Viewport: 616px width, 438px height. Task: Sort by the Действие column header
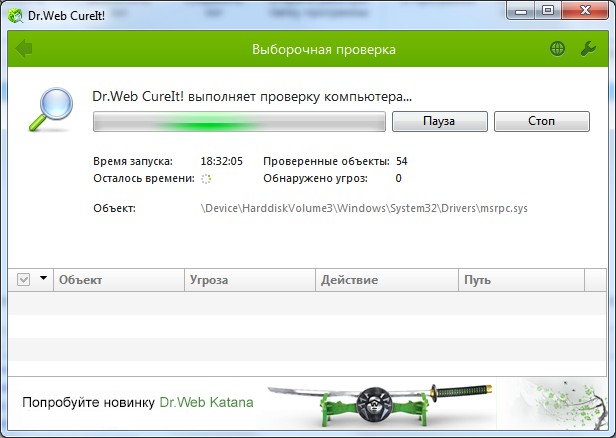coord(387,280)
